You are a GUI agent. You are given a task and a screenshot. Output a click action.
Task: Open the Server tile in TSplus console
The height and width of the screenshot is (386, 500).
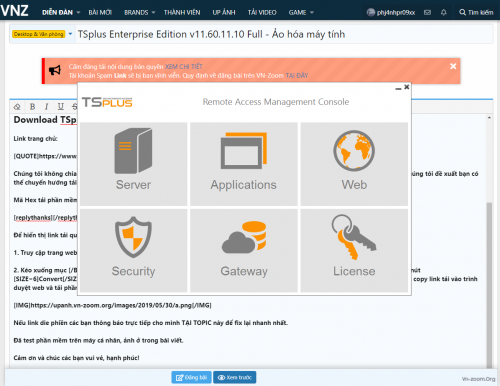click(x=133, y=164)
